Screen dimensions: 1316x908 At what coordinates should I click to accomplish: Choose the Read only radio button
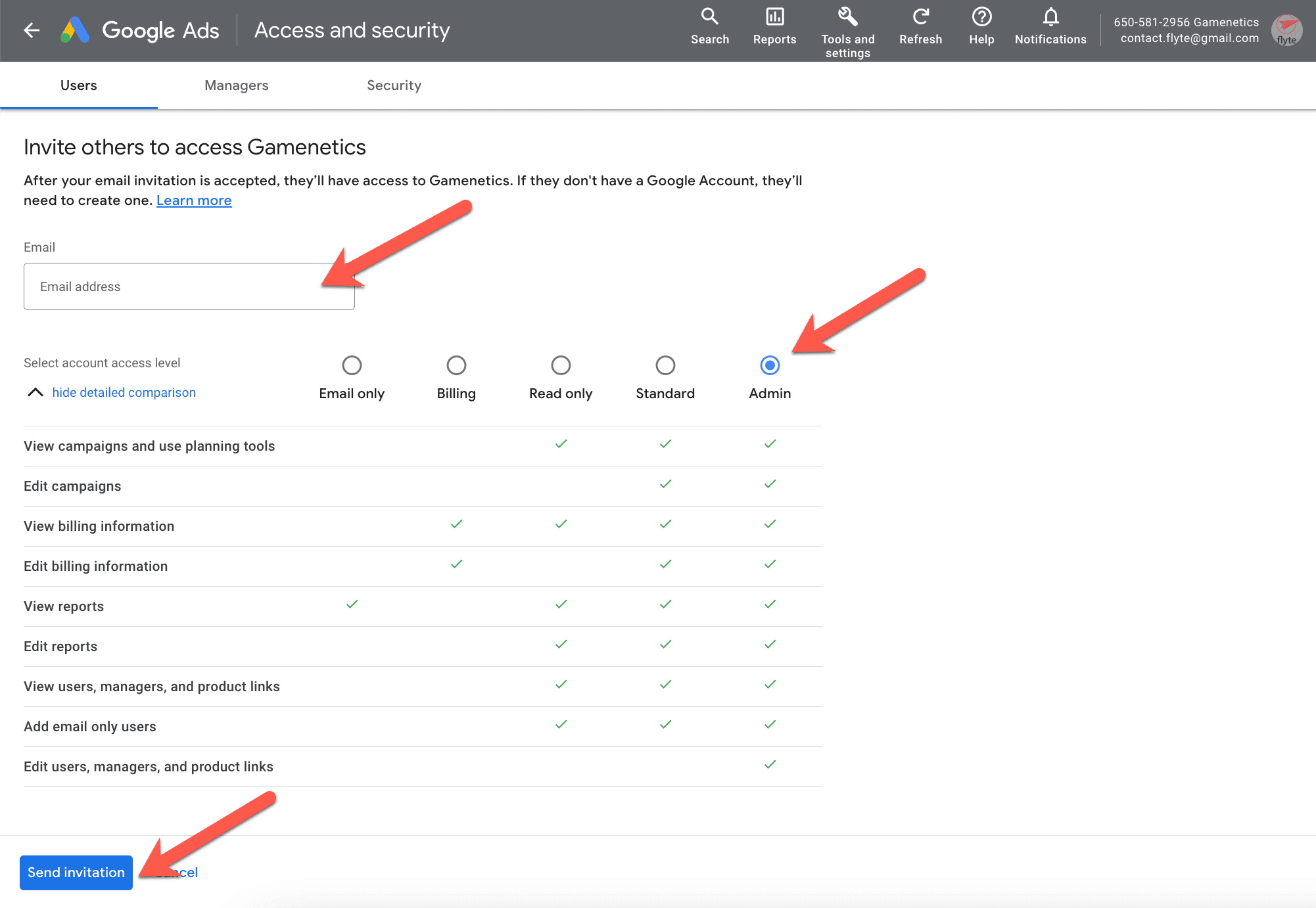[x=561, y=365]
